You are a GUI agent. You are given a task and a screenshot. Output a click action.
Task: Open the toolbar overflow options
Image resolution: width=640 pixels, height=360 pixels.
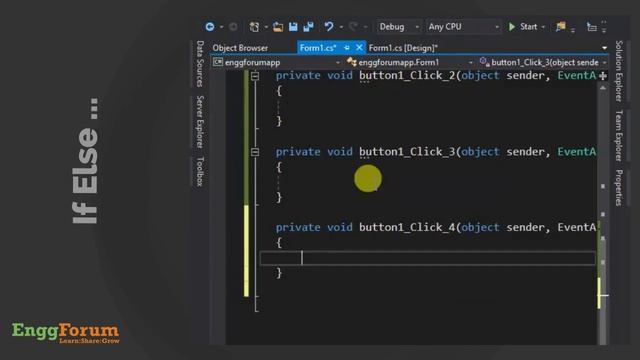[604, 27]
